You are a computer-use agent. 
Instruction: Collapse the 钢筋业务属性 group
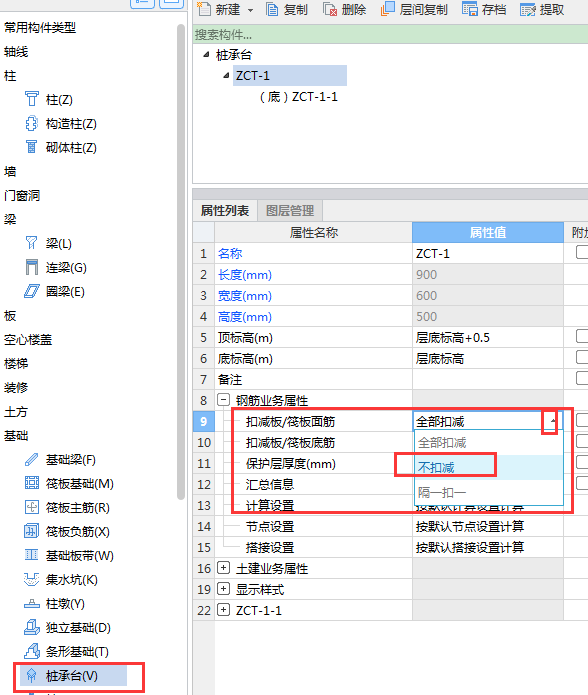(223, 400)
